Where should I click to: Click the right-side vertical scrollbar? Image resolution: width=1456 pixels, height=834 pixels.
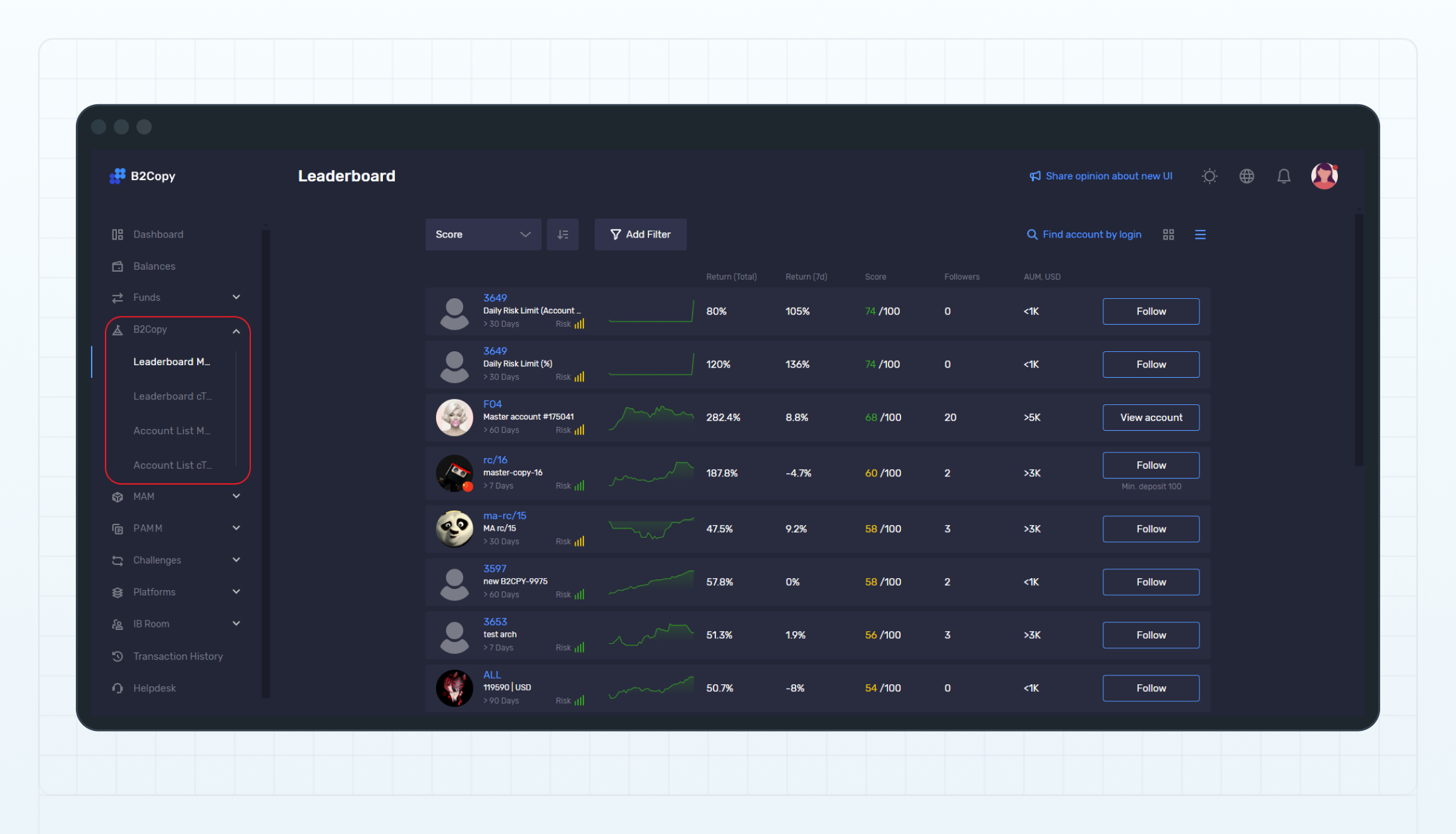pyautogui.click(x=1359, y=341)
